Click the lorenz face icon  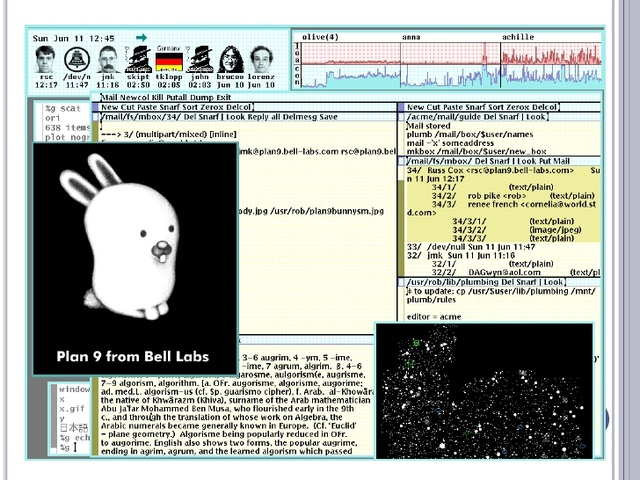[x=262, y=59]
